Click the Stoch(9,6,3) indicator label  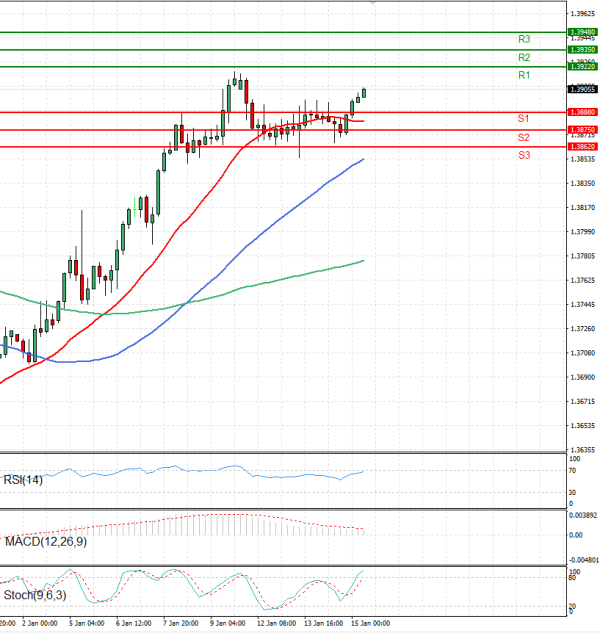36,596
